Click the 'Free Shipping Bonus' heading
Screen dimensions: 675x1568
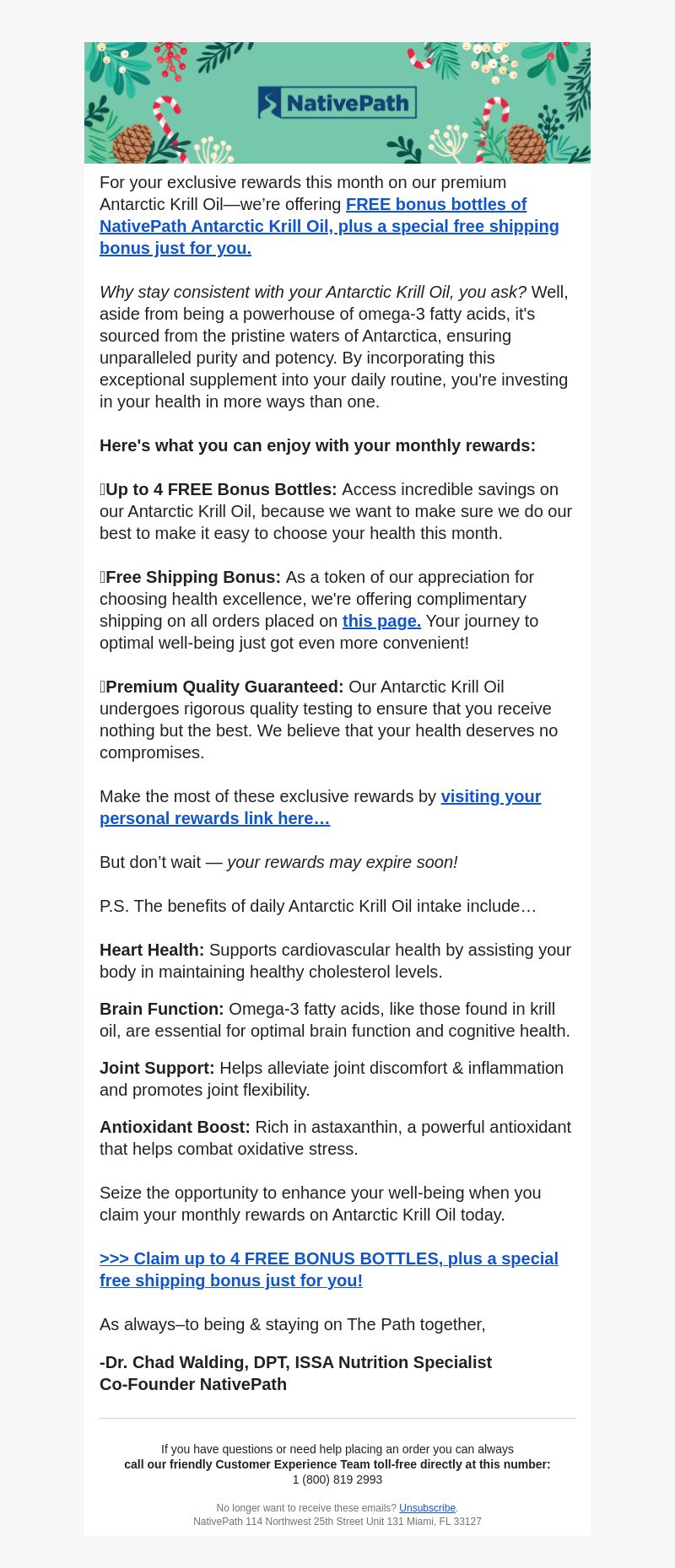coord(193,577)
